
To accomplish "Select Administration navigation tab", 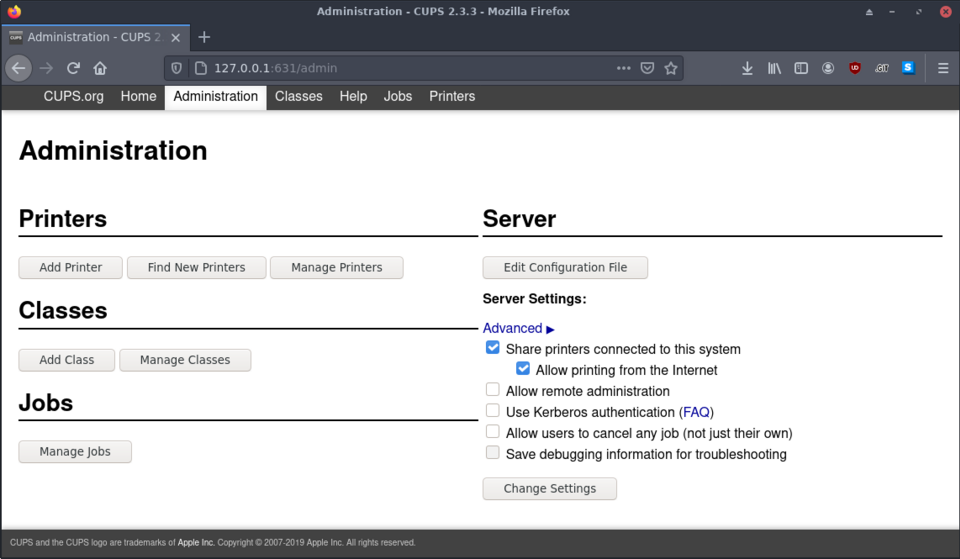I will (x=216, y=96).
